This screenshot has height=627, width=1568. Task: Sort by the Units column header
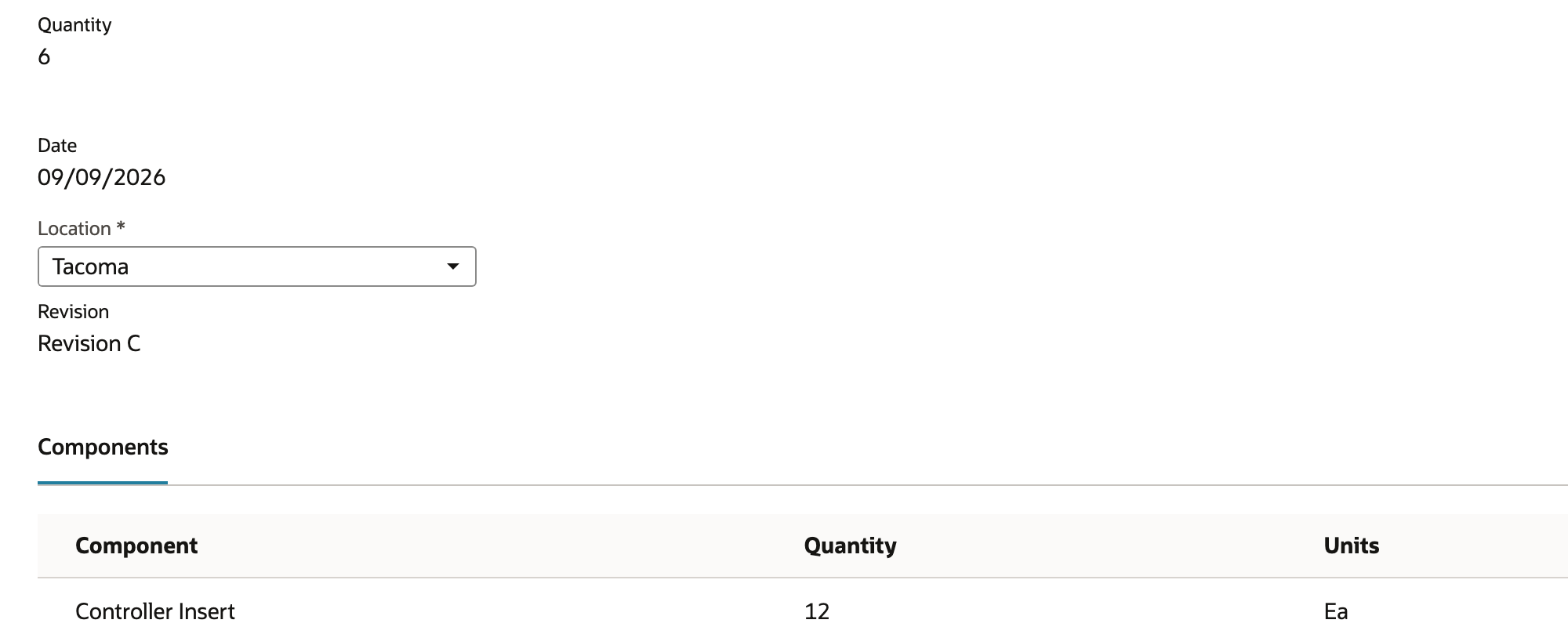[x=1351, y=545]
